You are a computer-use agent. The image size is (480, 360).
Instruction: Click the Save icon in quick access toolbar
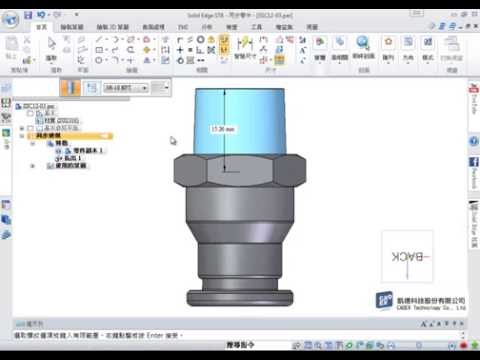(28, 15)
